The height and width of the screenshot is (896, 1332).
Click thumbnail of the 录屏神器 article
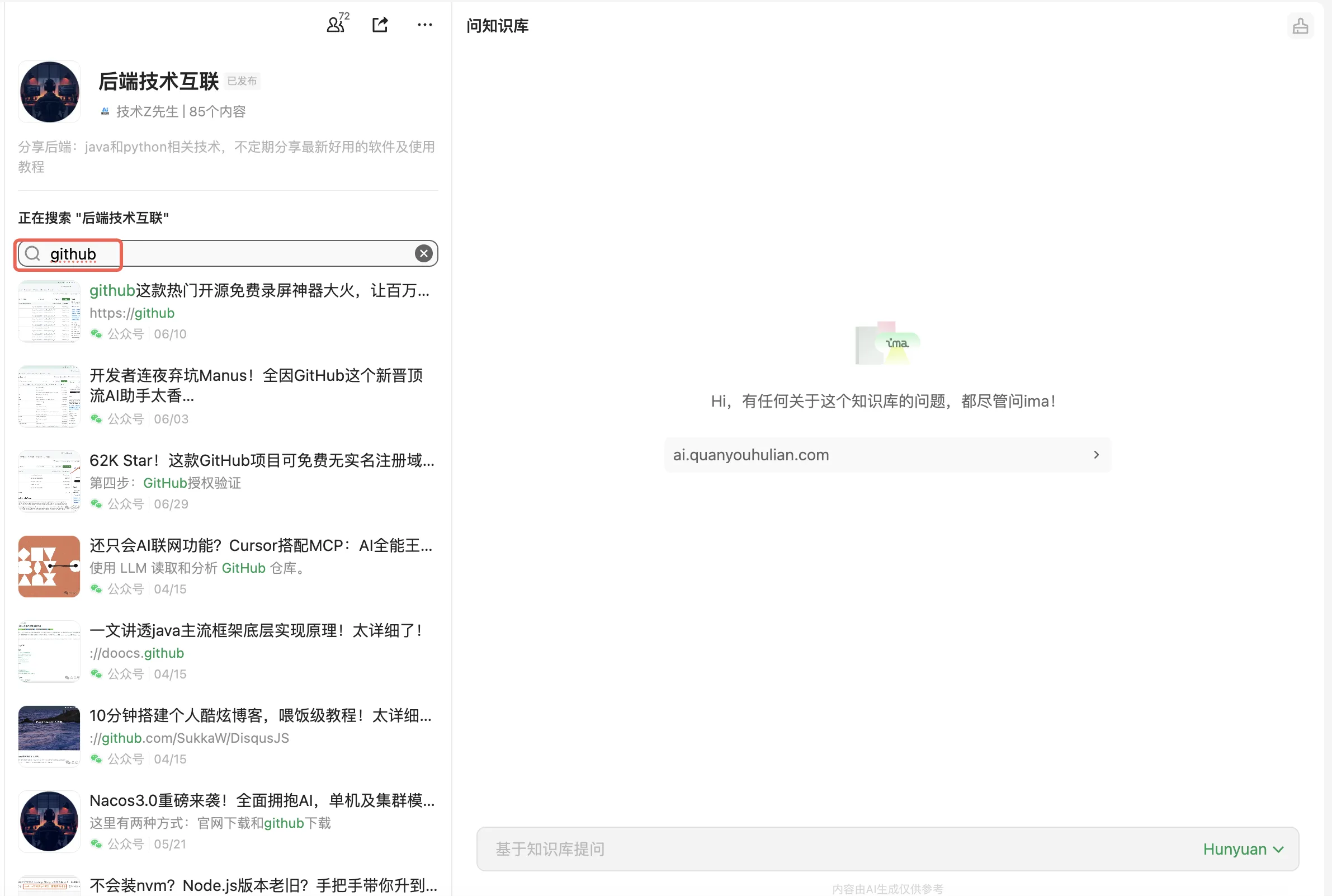click(49, 312)
